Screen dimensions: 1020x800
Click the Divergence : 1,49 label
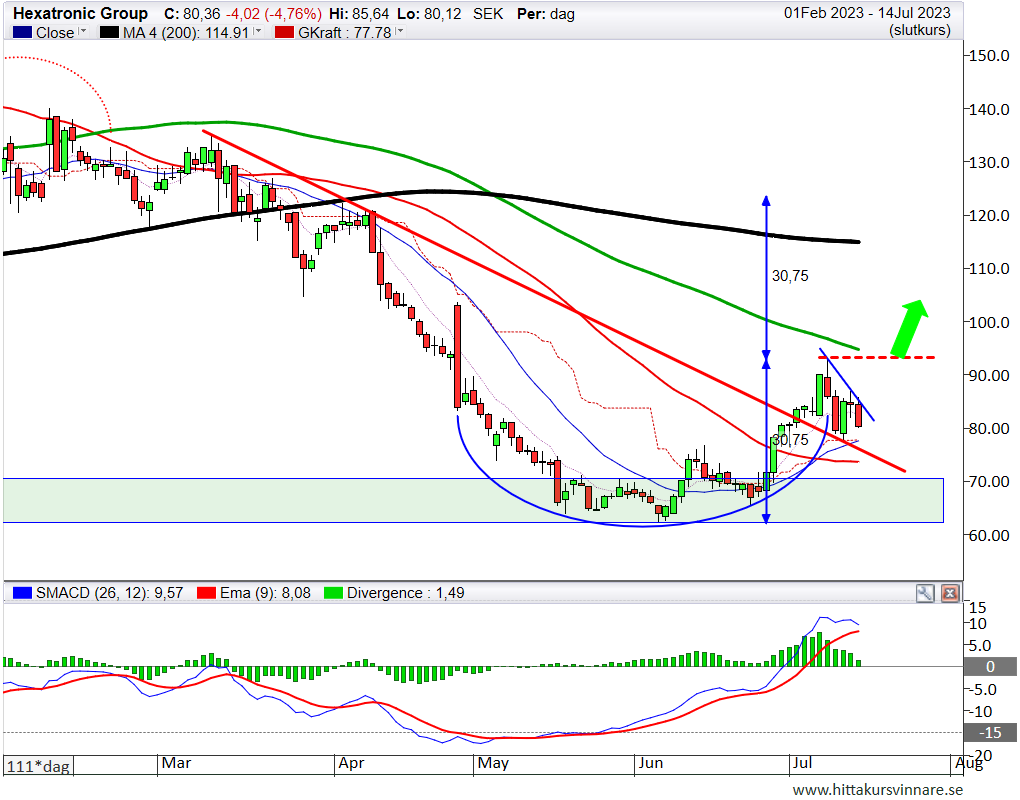tap(406, 593)
